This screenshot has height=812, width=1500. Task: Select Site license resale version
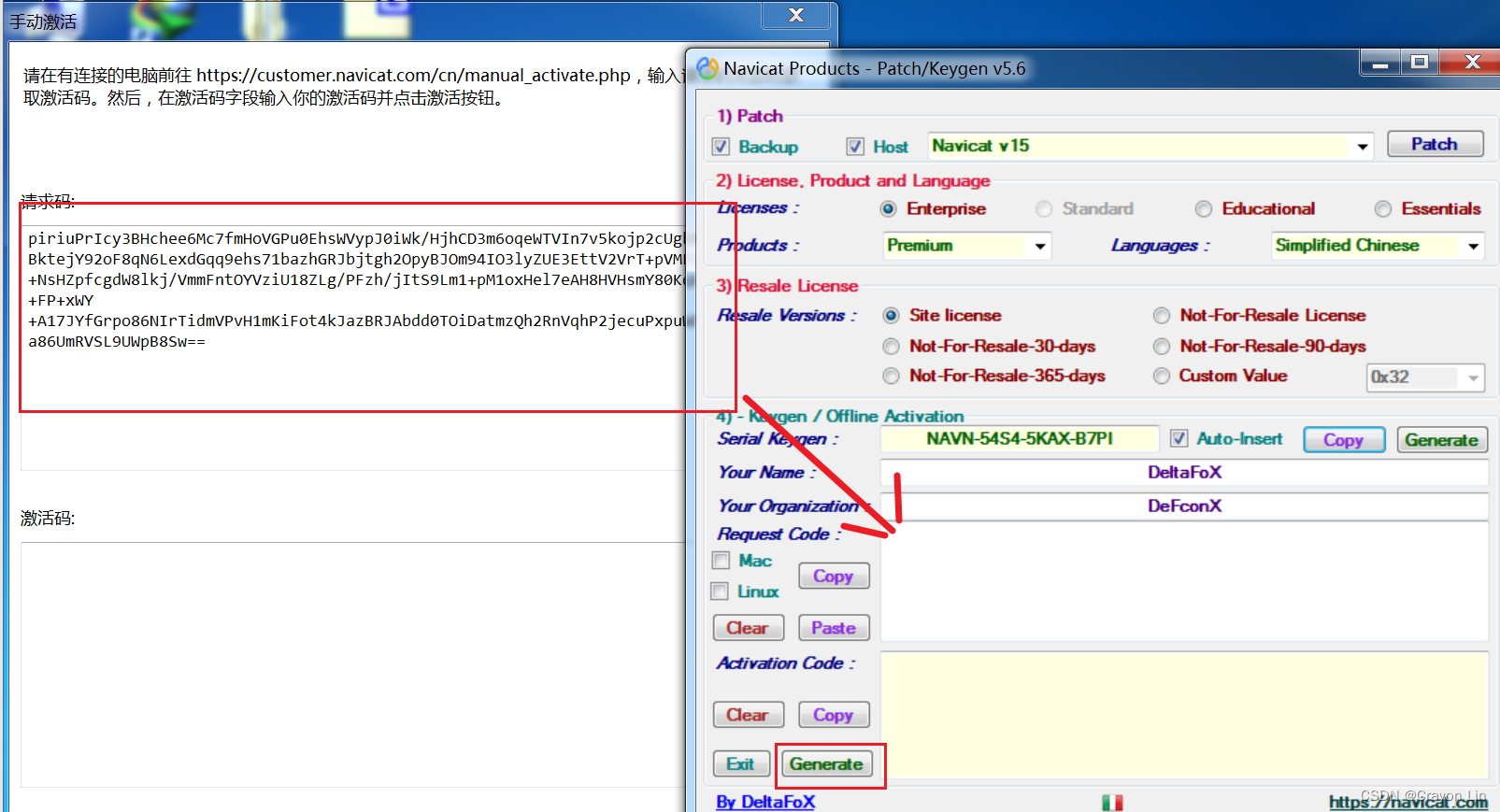892,316
